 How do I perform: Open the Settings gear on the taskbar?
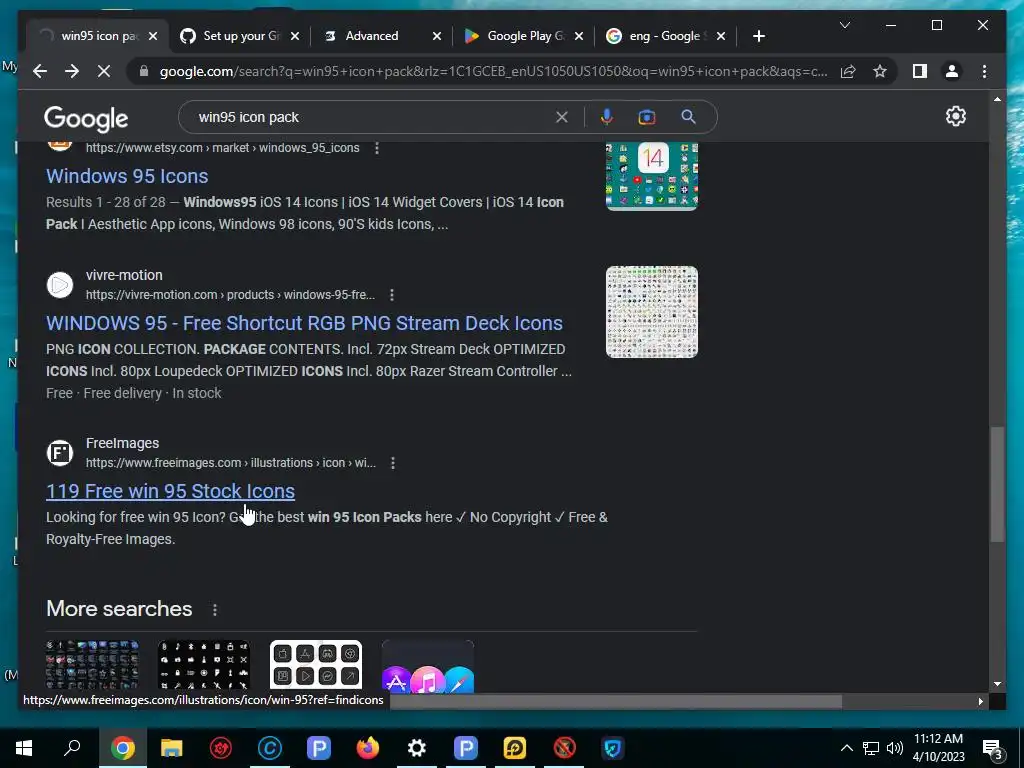coord(417,748)
